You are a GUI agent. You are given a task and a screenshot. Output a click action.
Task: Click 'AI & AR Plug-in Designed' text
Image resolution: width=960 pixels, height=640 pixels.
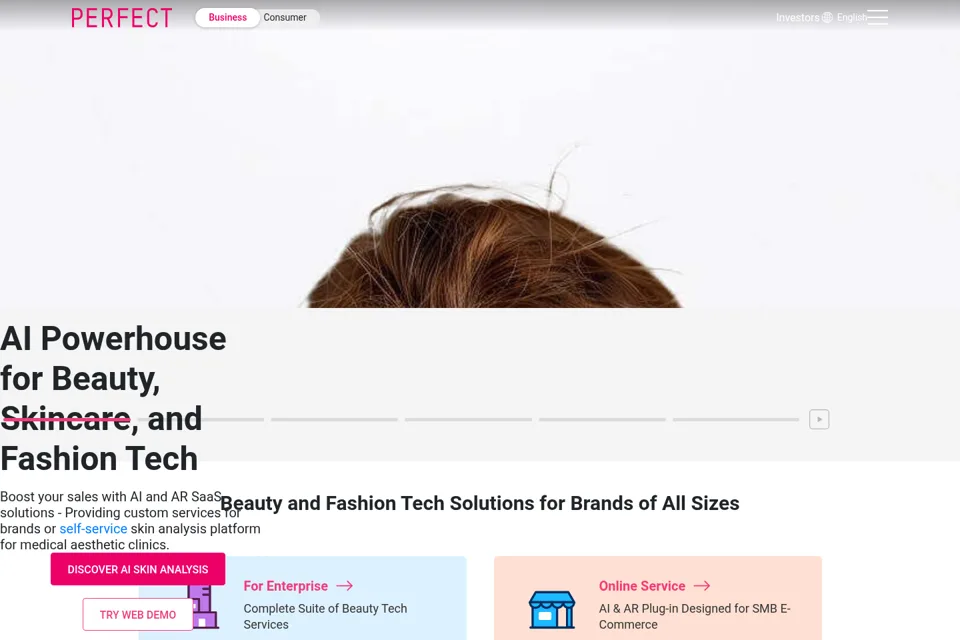pyautogui.click(x=694, y=616)
